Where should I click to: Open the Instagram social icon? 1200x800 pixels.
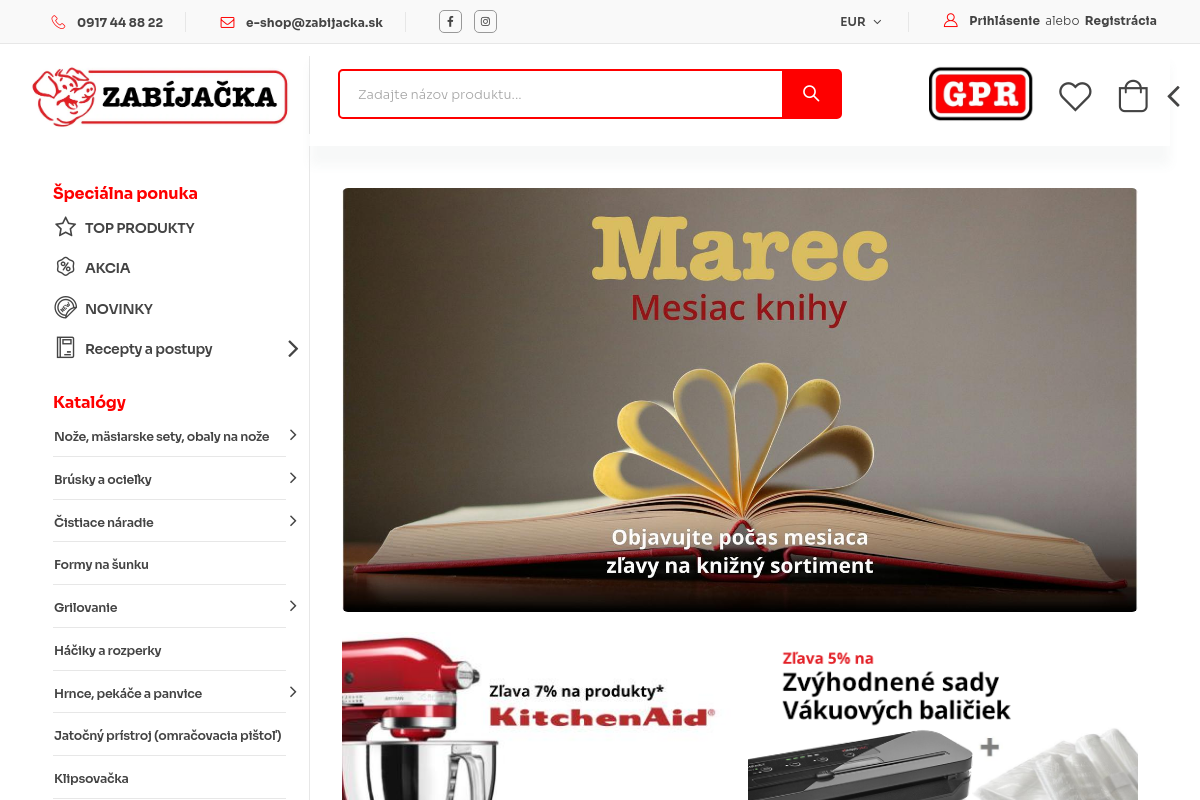(x=485, y=21)
